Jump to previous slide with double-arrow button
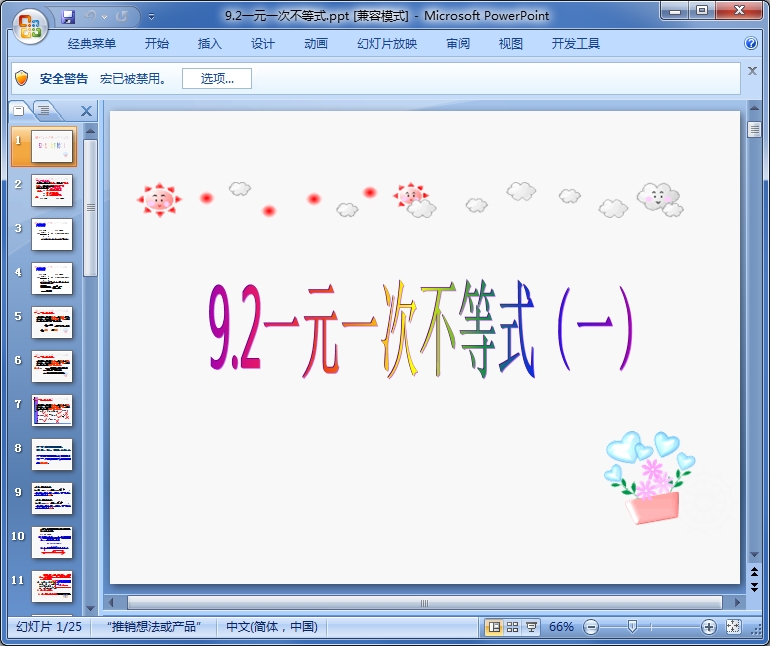 click(x=754, y=572)
